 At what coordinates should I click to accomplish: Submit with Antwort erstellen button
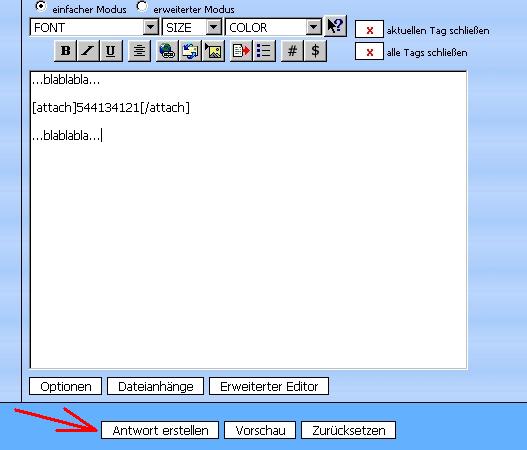pos(160,430)
